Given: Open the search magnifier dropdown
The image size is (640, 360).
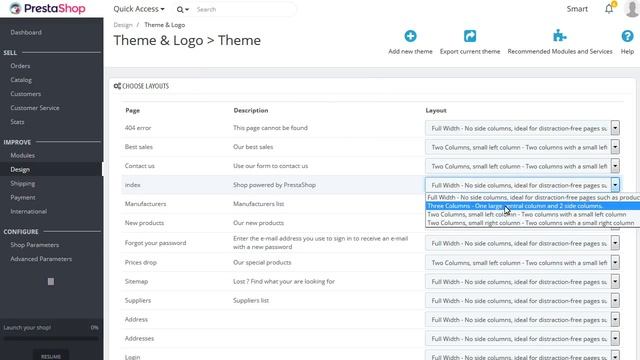Looking at the screenshot, I should pyautogui.click(x=182, y=9).
